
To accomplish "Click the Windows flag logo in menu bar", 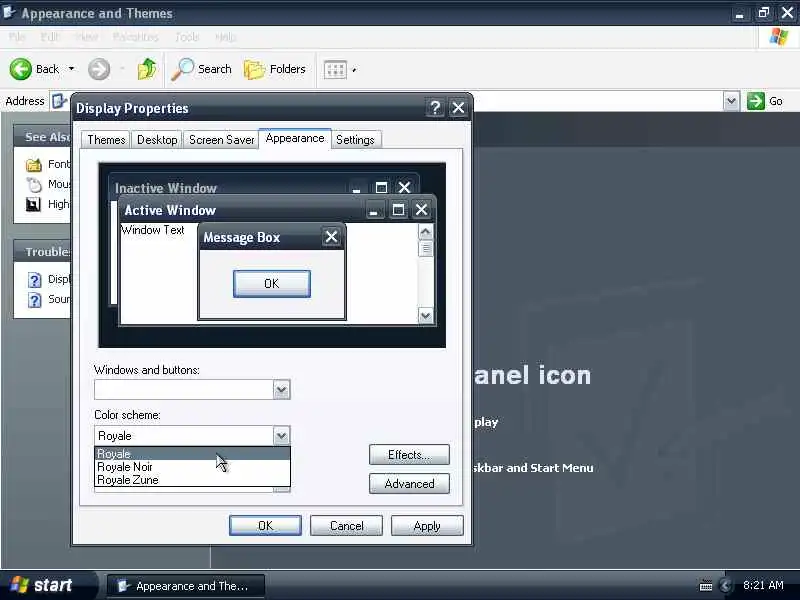I will pos(779,37).
